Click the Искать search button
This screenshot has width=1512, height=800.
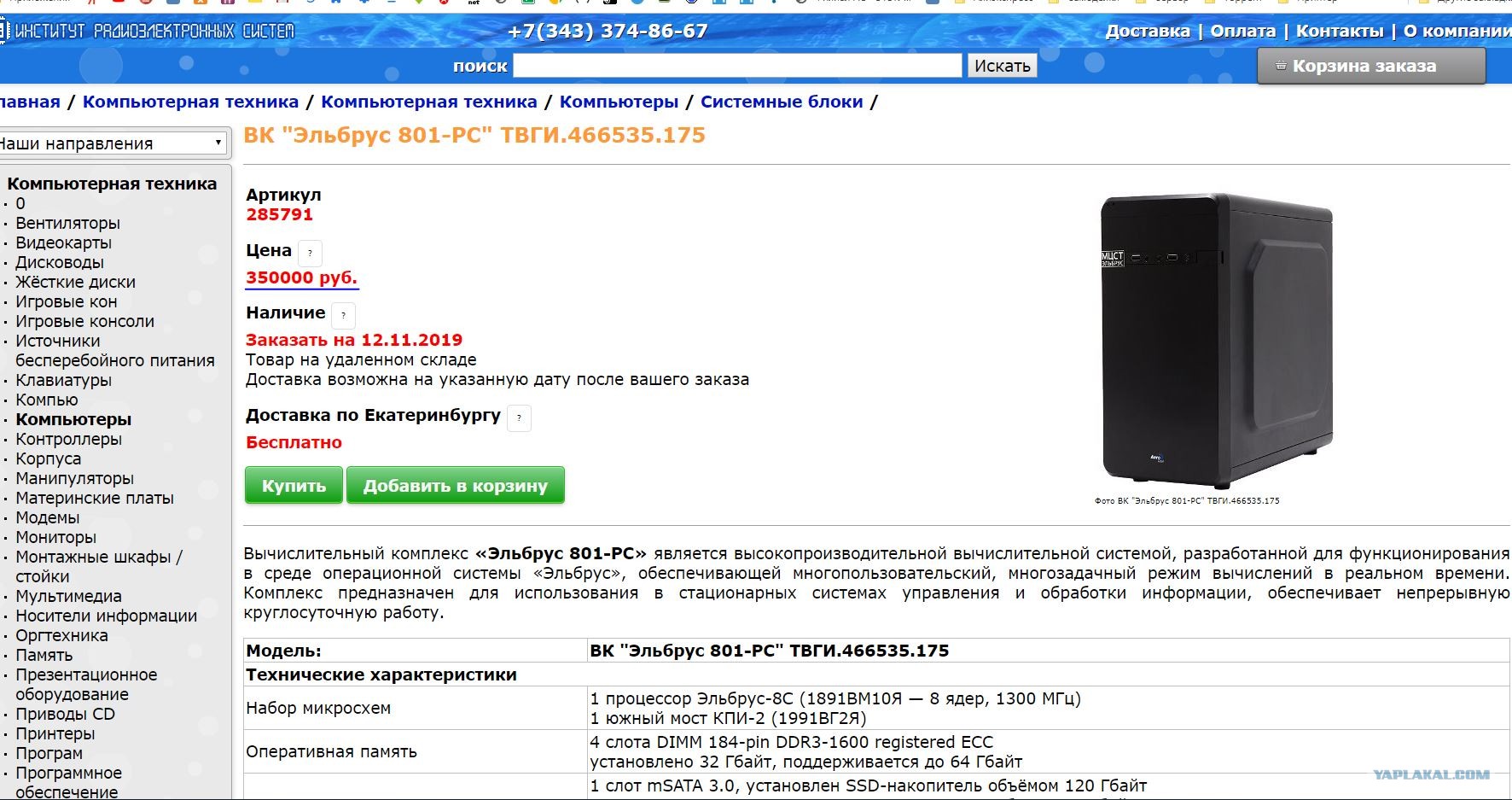coord(1002,66)
